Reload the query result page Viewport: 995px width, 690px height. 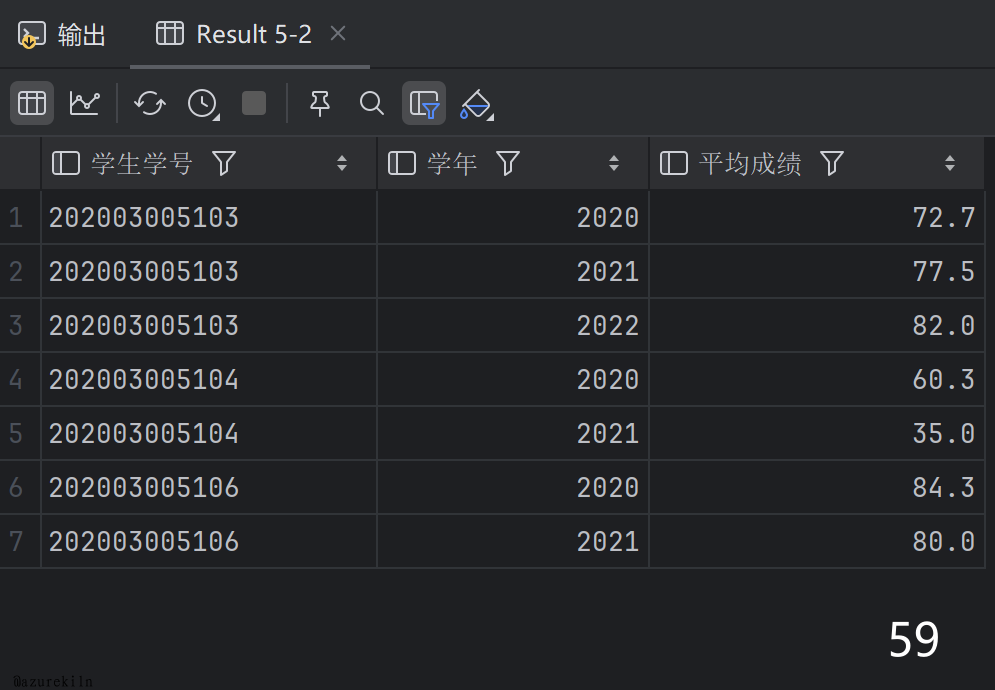click(x=150, y=103)
